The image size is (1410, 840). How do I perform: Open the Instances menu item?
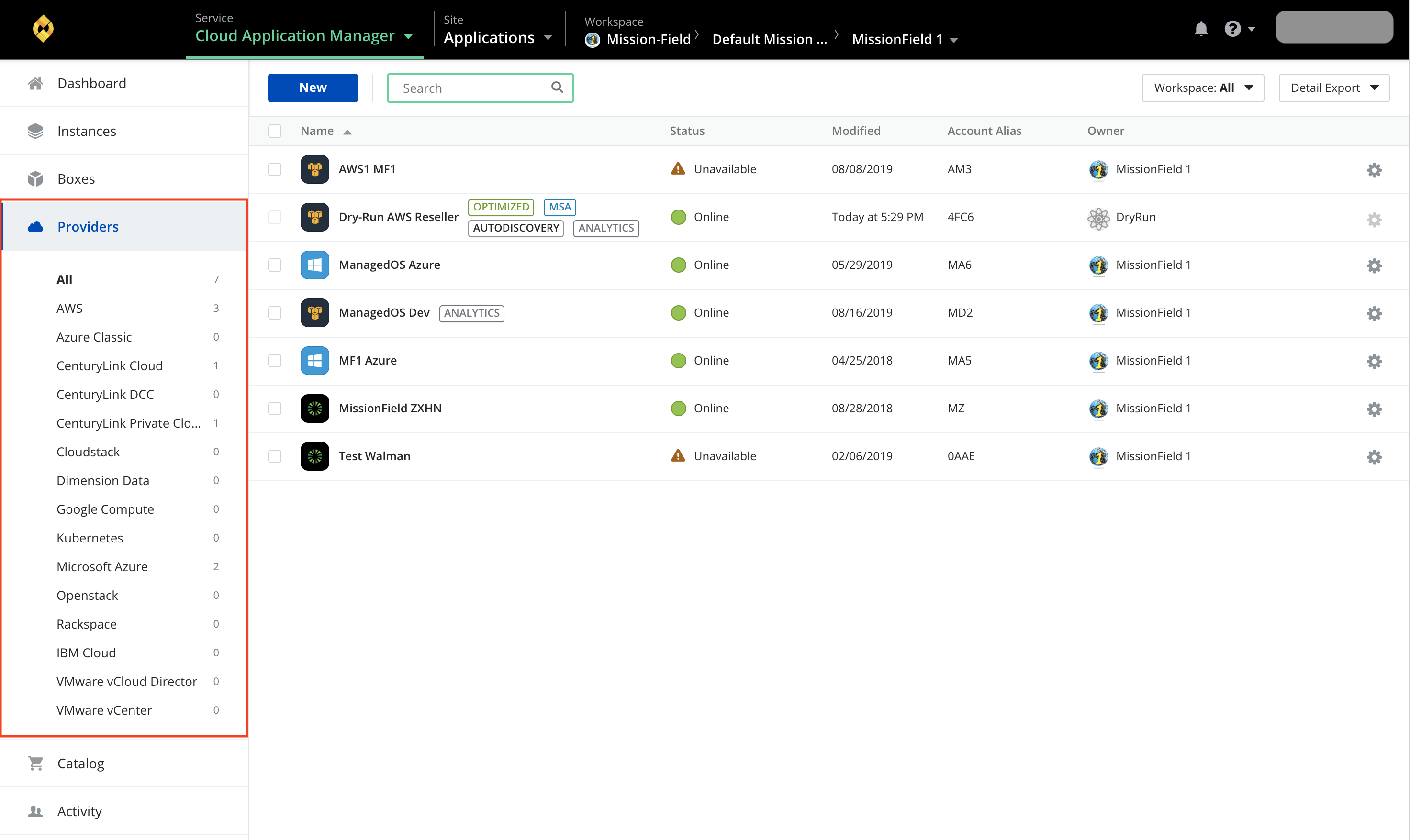(x=124, y=131)
